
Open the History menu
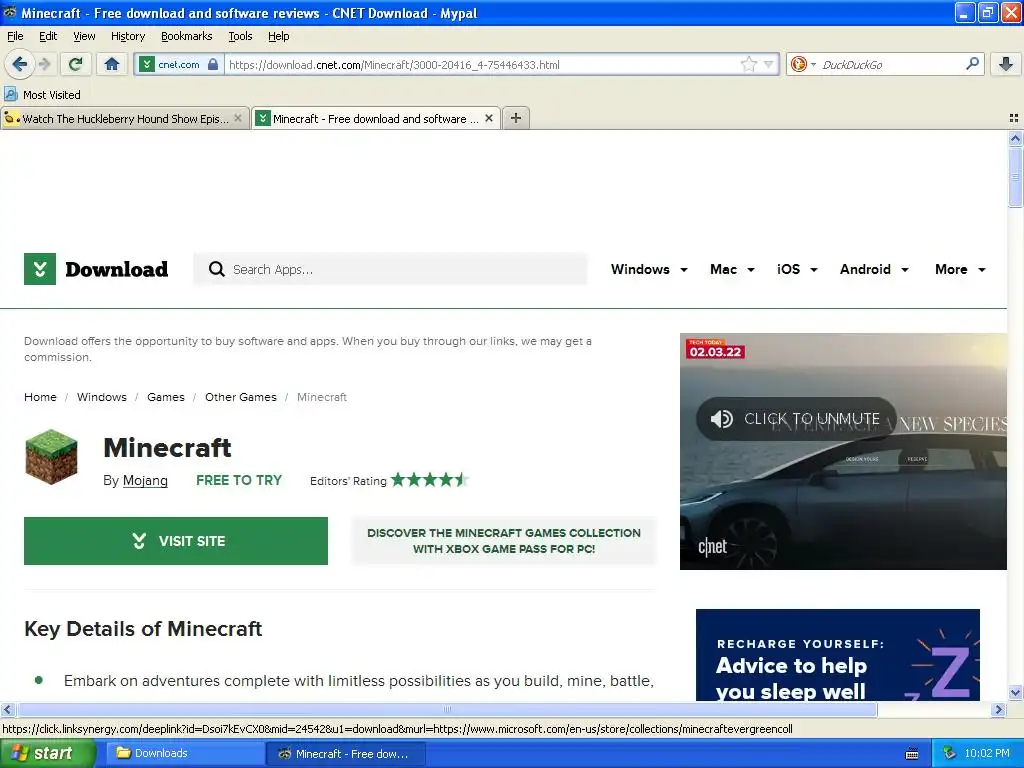tap(127, 36)
